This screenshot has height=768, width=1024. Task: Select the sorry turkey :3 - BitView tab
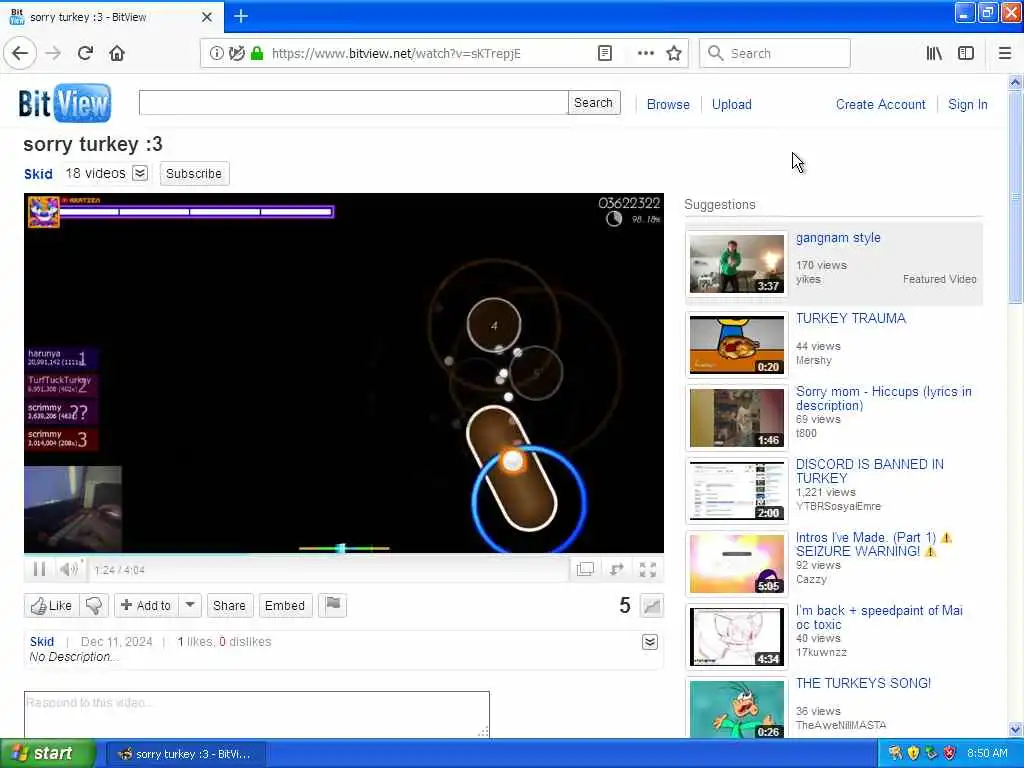coord(112,17)
